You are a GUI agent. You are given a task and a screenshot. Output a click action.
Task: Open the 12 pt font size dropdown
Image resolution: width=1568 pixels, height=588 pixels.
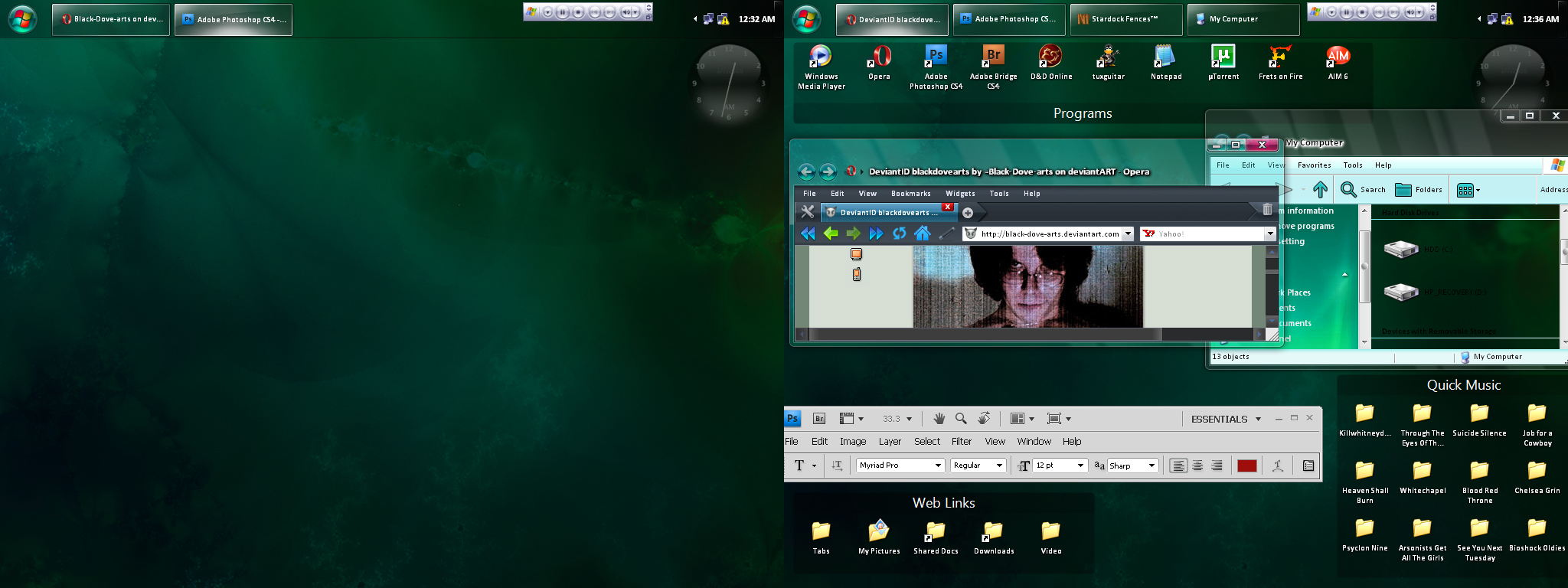pos(1080,465)
